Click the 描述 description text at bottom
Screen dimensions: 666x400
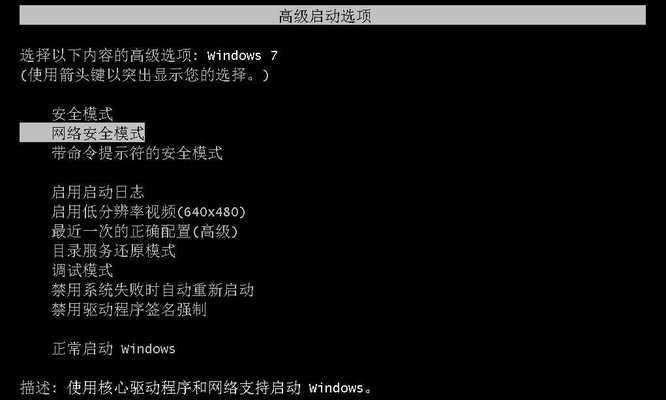click(x=196, y=387)
